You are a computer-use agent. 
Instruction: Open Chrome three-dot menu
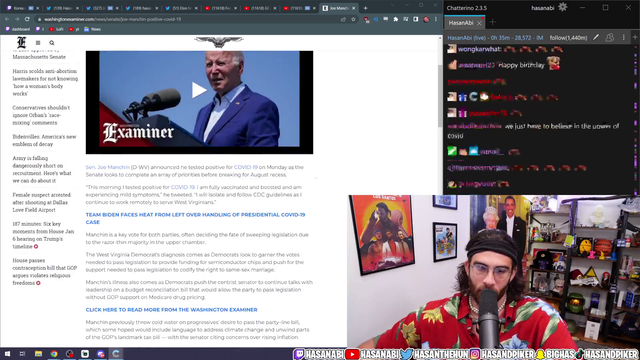tap(436, 19)
